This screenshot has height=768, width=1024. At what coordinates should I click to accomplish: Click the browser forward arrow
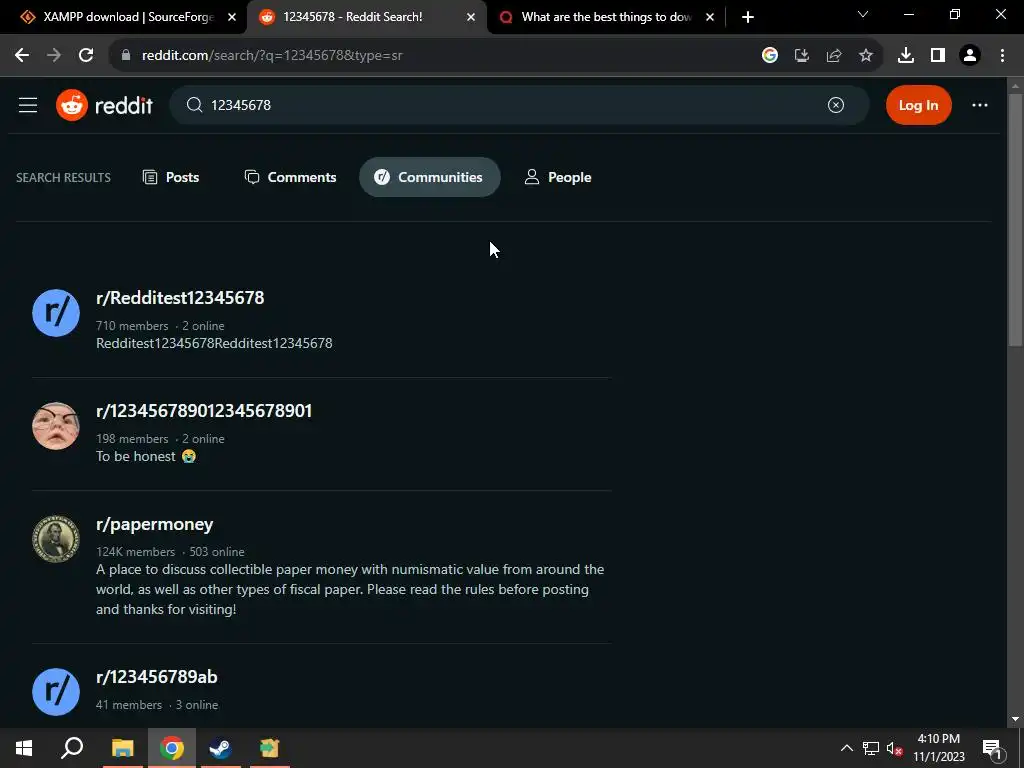tap(54, 56)
